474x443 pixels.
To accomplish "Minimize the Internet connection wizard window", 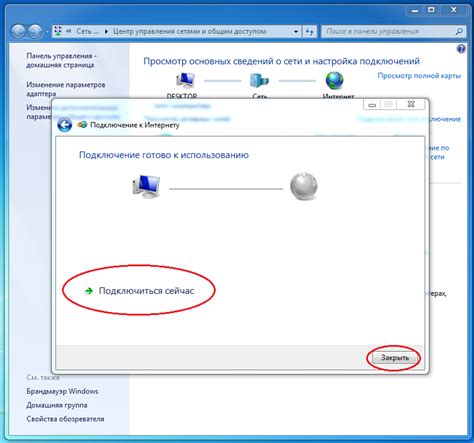I will tap(372, 105).
